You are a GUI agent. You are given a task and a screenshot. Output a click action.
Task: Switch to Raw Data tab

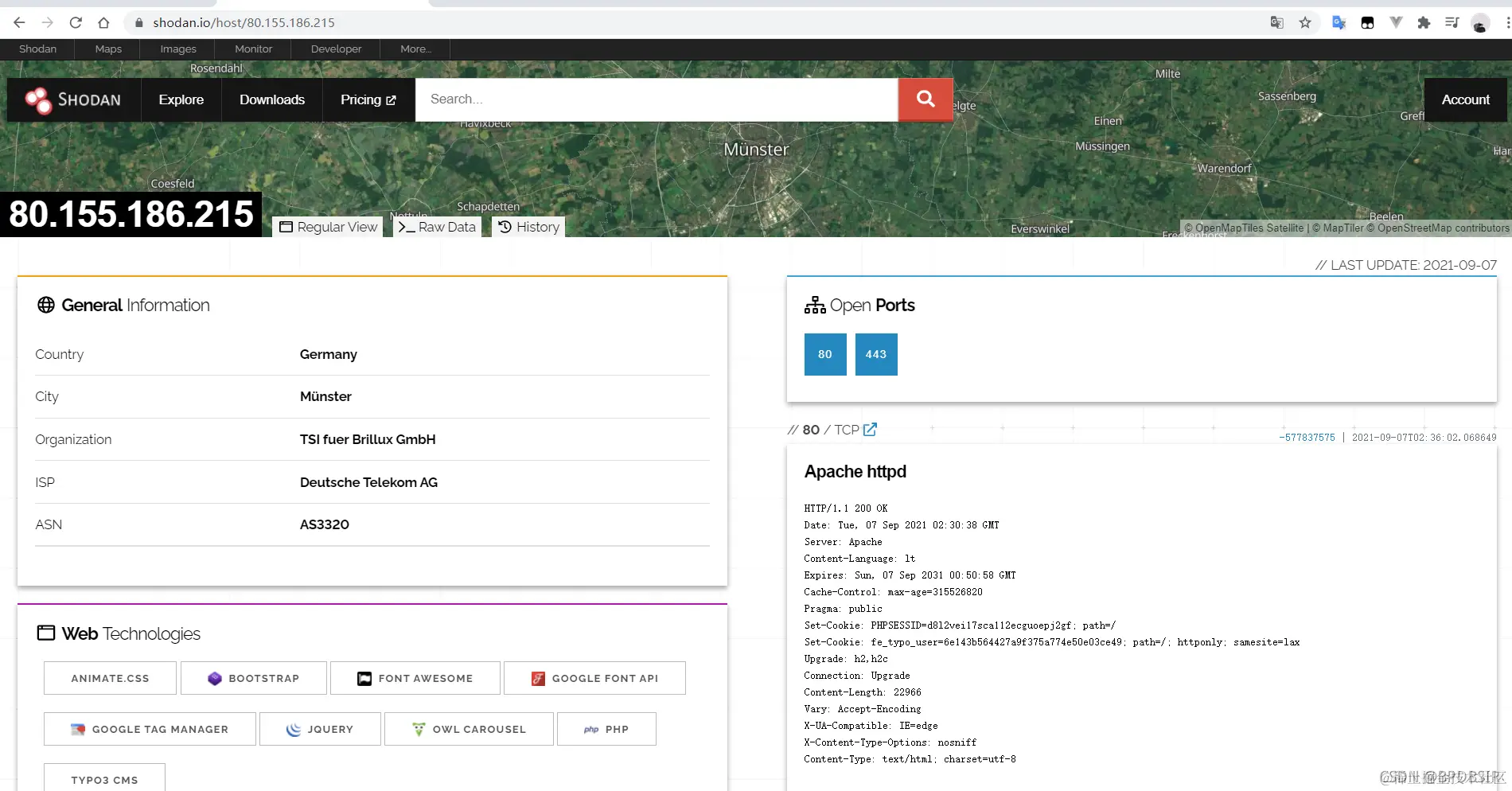(437, 227)
